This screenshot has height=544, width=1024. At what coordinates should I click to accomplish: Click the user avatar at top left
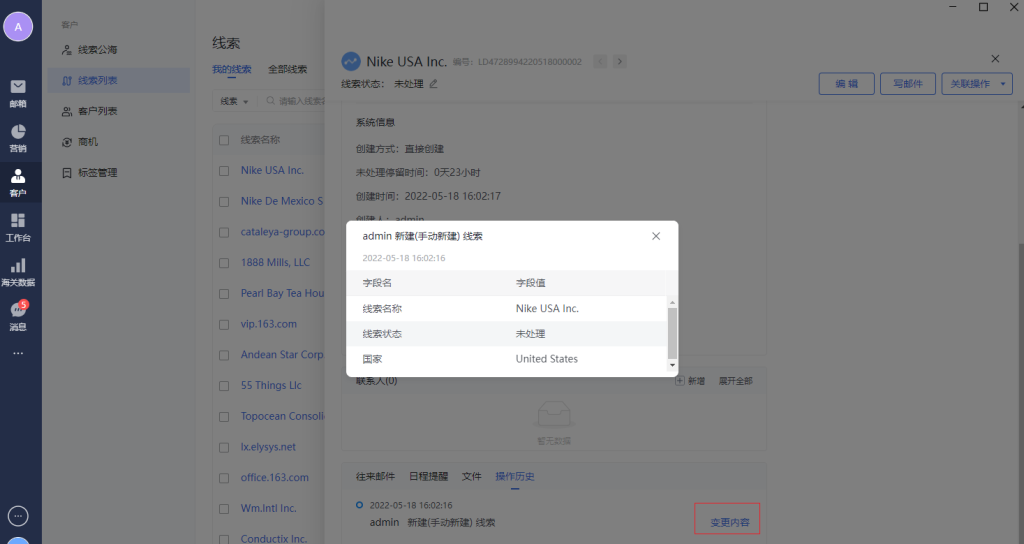(x=18, y=27)
